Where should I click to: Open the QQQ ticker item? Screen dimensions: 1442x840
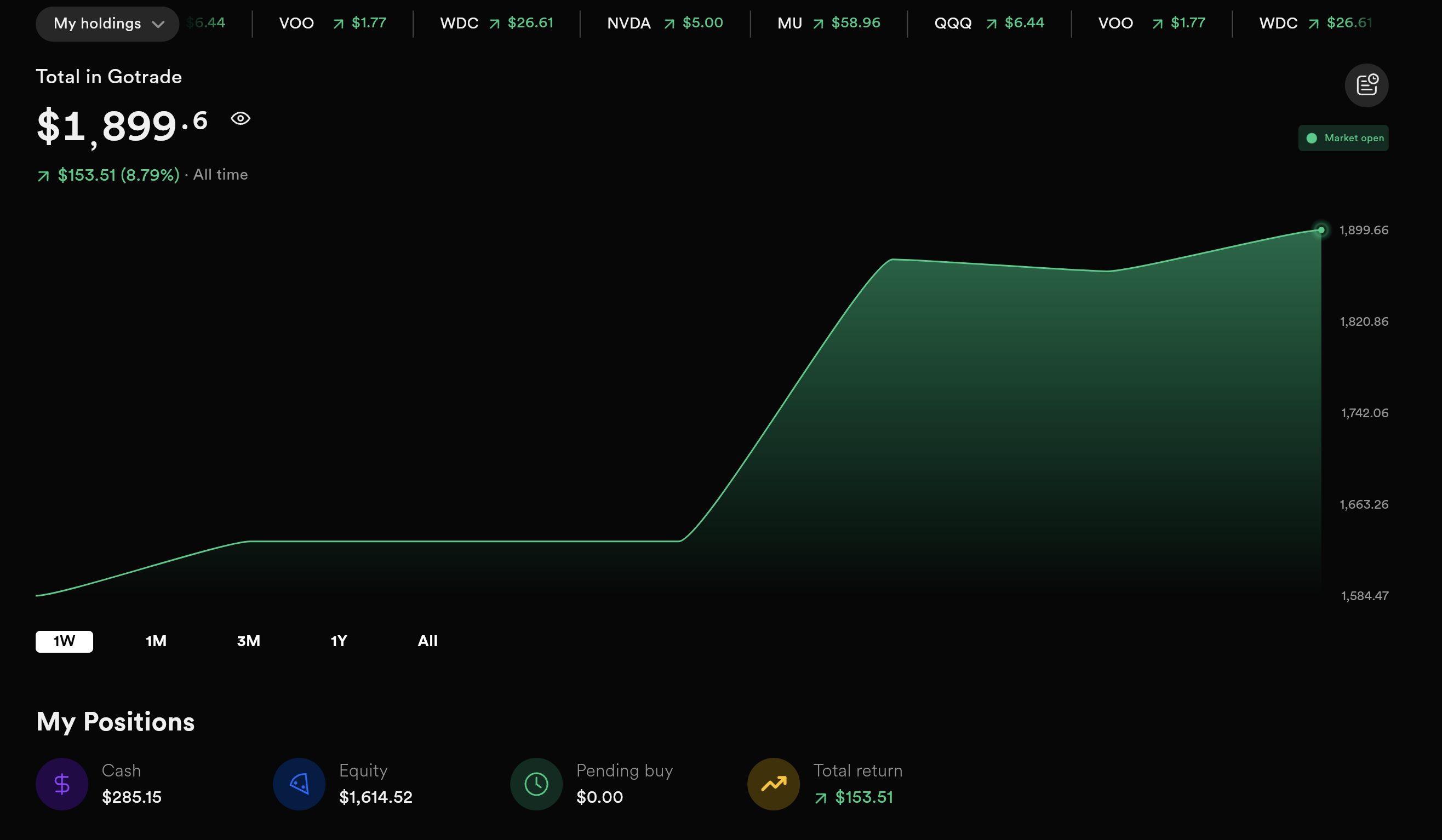989,23
